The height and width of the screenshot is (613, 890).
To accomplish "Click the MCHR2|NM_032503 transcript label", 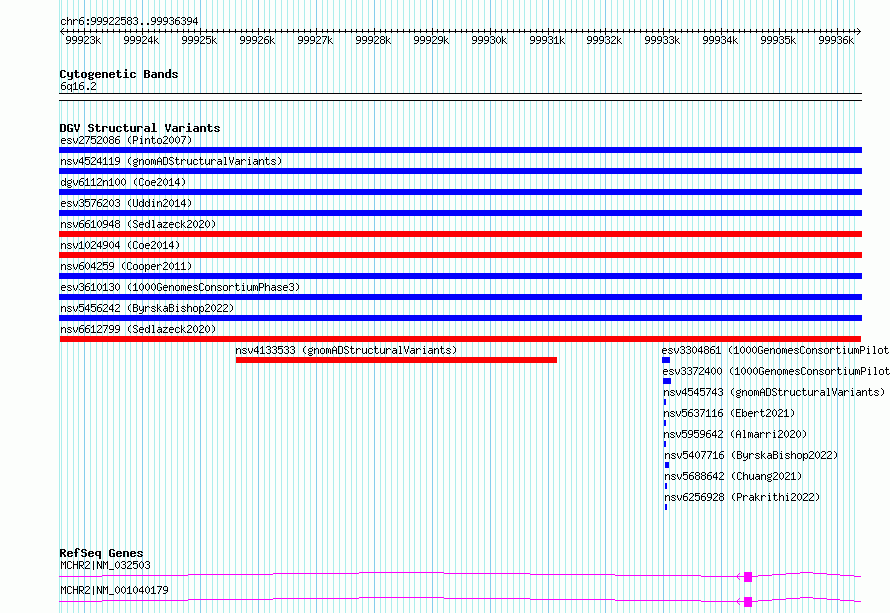I will pos(106,565).
